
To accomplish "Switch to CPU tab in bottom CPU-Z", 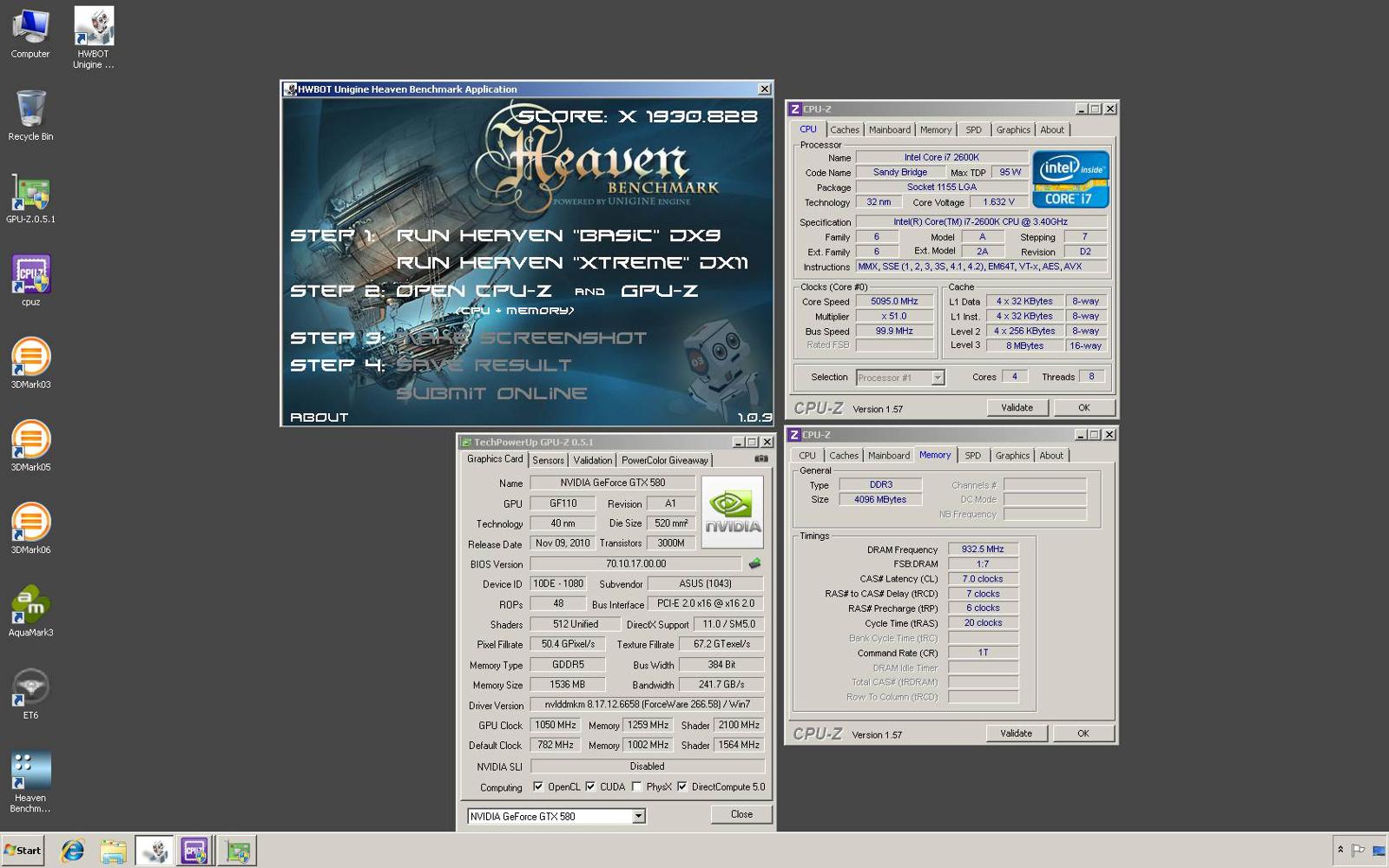I will (x=807, y=455).
